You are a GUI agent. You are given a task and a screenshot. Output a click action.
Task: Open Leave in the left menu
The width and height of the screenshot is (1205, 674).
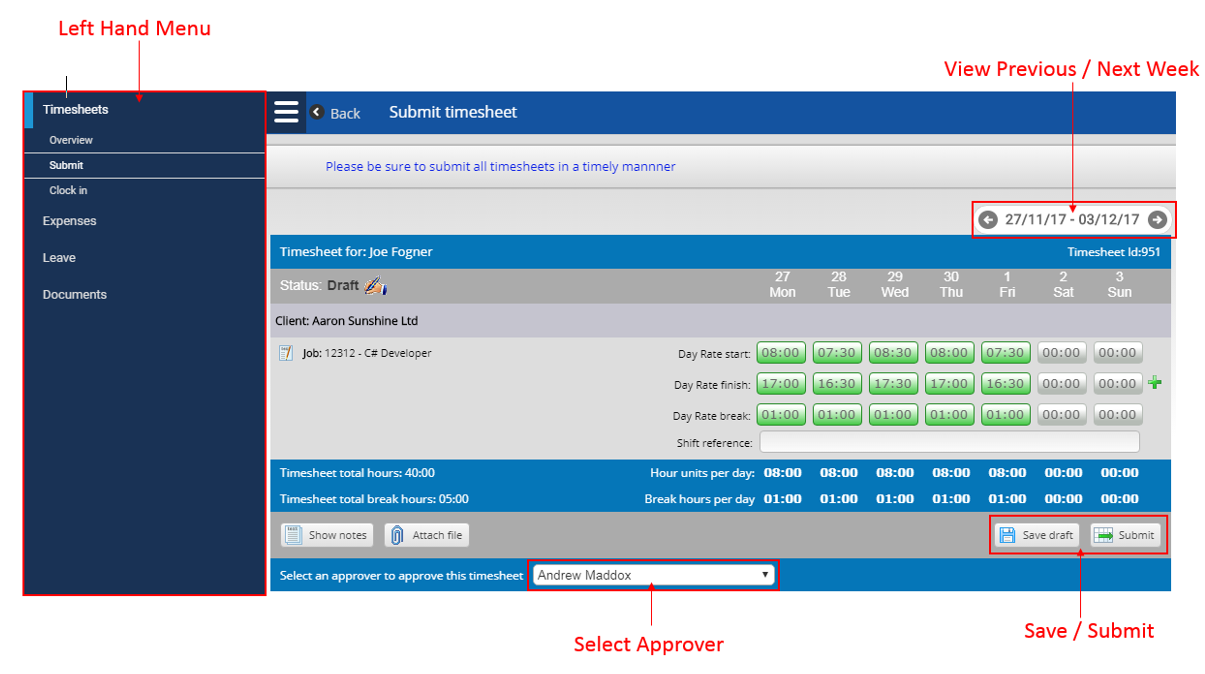59,258
